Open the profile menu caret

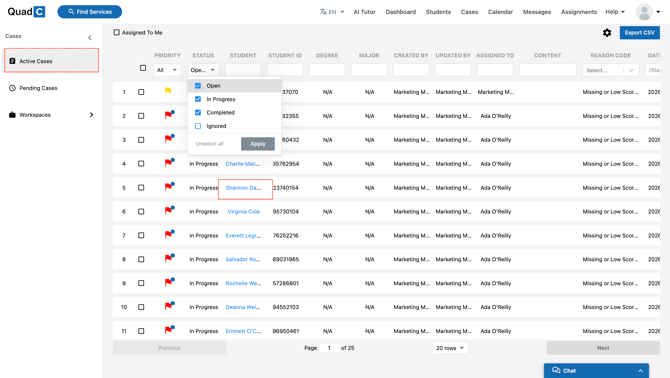[658, 12]
